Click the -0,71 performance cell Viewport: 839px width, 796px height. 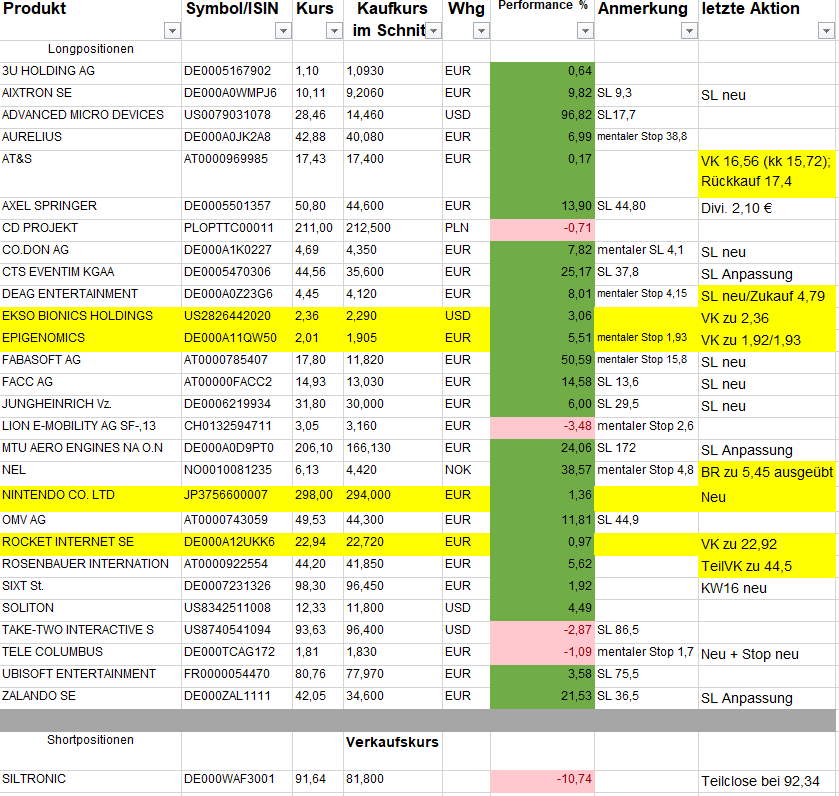[542, 230]
